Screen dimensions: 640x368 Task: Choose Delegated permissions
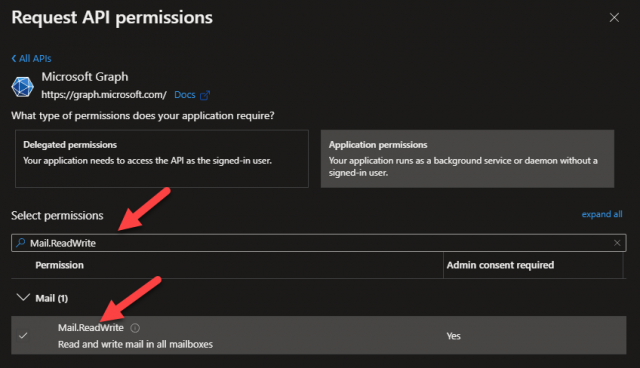coord(162,159)
